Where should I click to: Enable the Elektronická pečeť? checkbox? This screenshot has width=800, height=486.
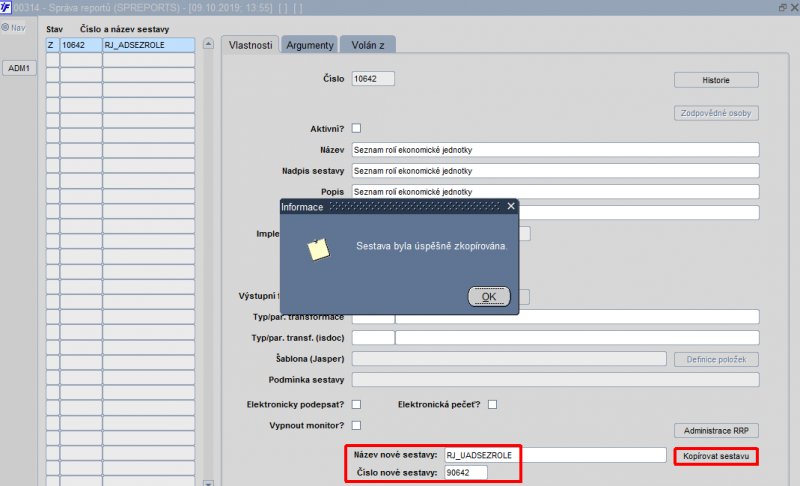[492, 404]
